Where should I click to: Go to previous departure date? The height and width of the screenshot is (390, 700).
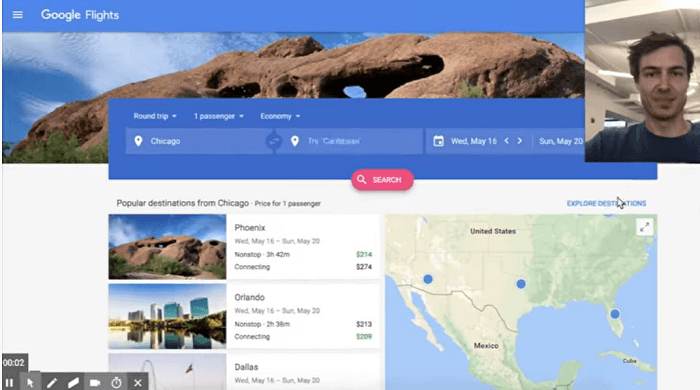[x=506, y=141]
